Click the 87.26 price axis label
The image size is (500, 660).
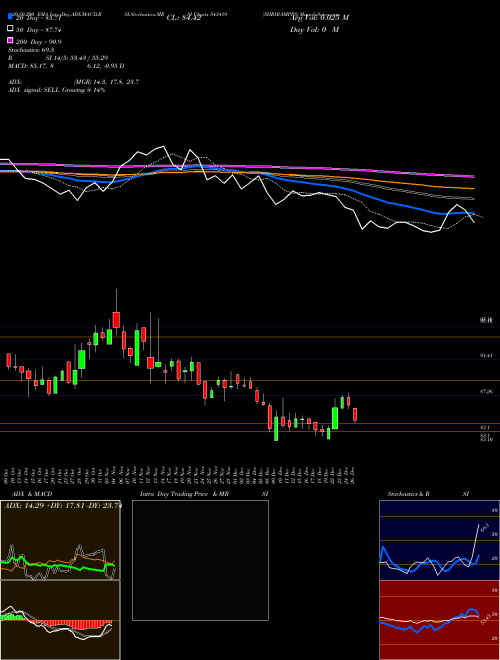[x=486, y=391]
